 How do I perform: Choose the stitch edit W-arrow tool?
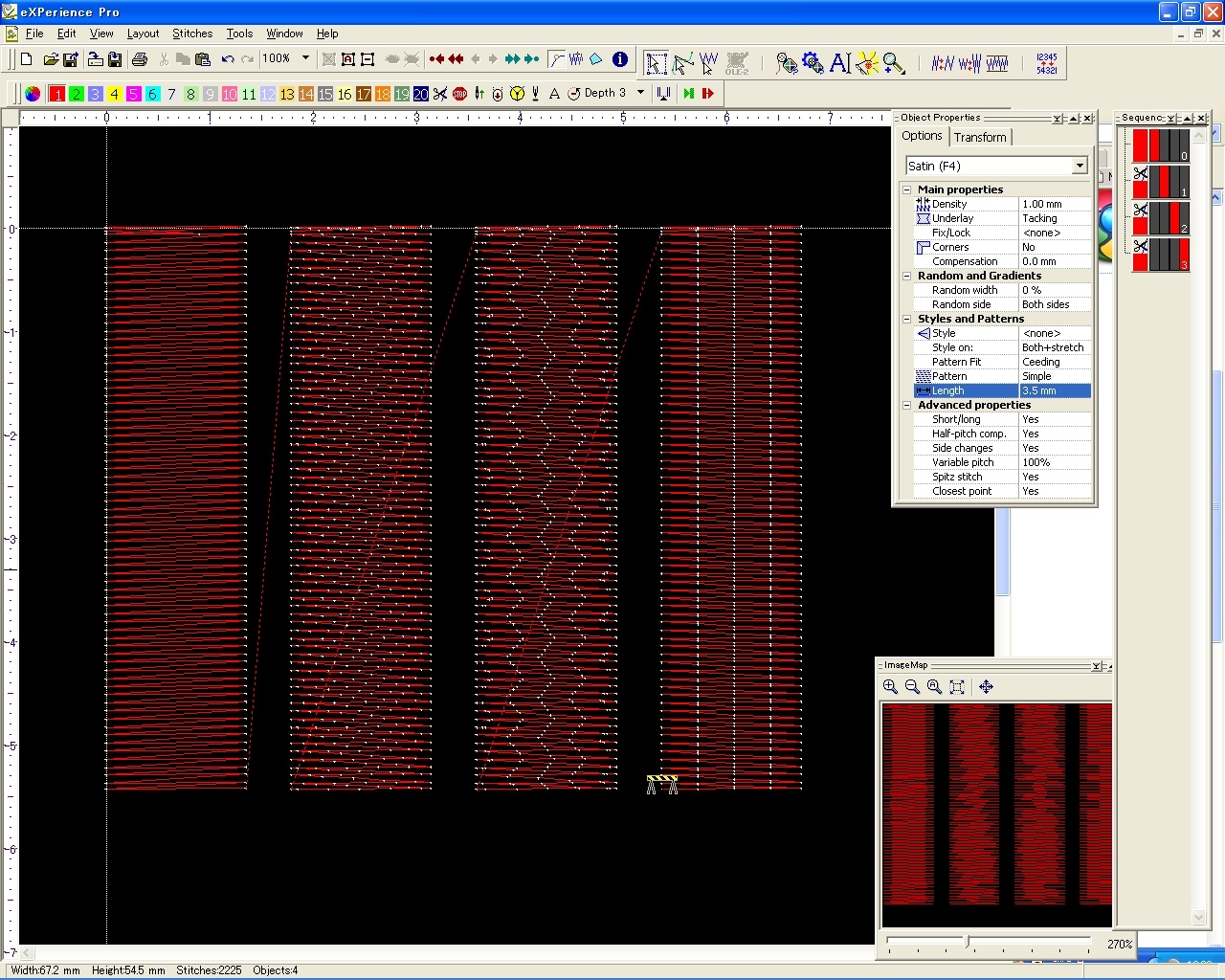pos(708,63)
